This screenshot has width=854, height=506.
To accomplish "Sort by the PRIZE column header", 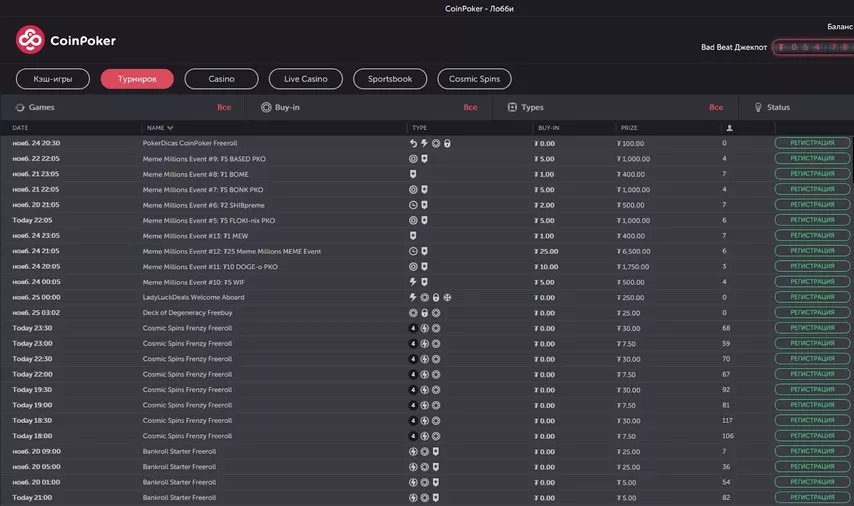I will (629, 128).
